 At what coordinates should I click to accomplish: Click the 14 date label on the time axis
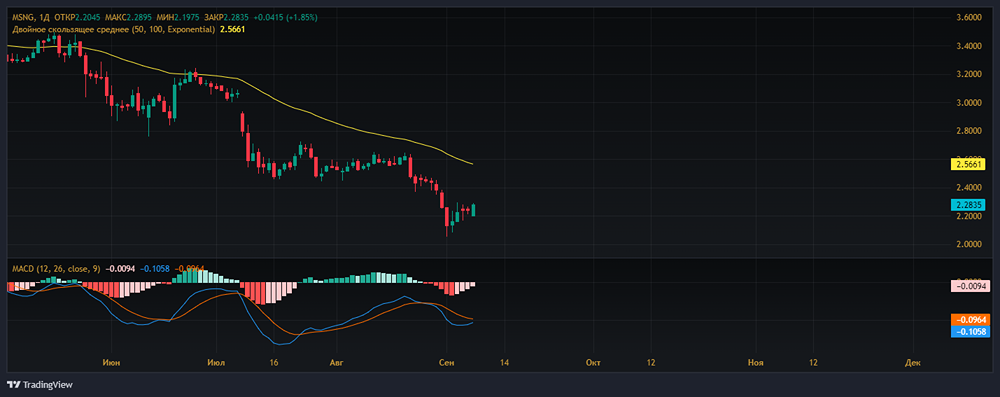504,363
